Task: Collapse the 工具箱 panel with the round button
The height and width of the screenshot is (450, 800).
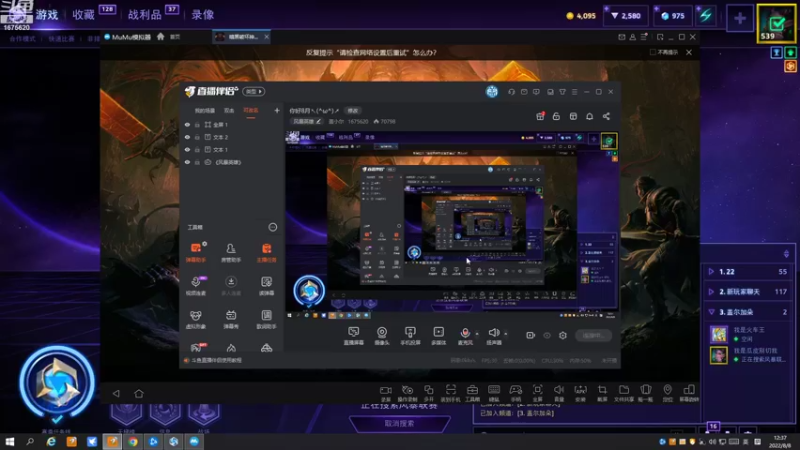Action: (273, 227)
